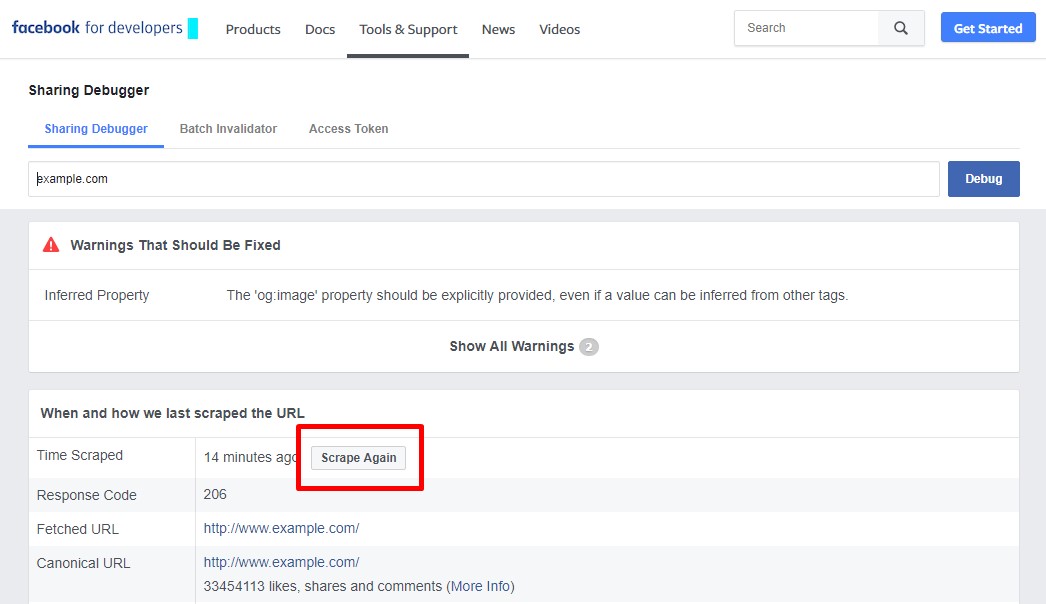Viewport: 1046px width, 604px height.
Task: Open the Docs menu
Action: [320, 29]
